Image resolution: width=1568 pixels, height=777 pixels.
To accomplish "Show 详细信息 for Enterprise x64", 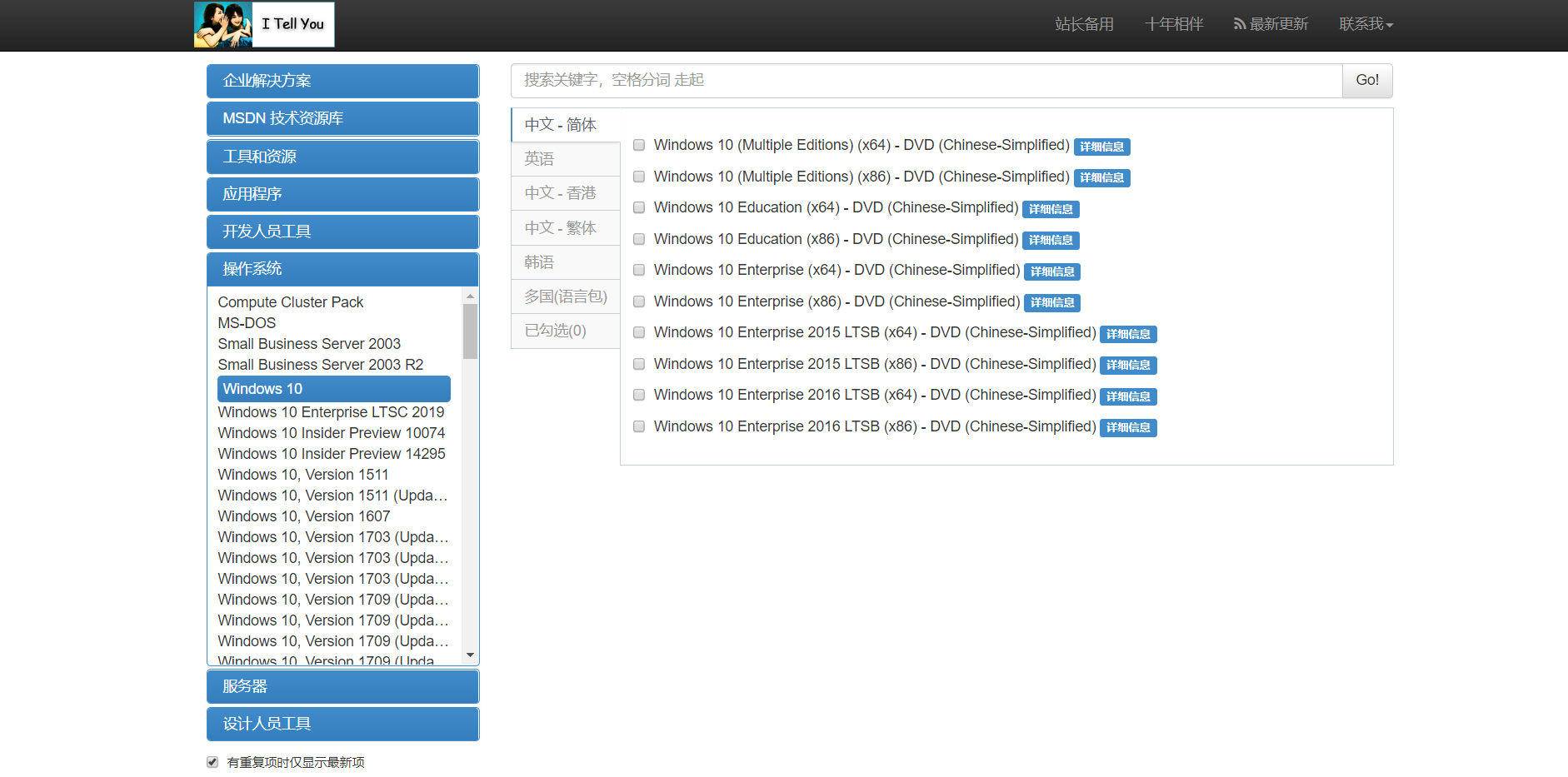I will click(x=1052, y=271).
